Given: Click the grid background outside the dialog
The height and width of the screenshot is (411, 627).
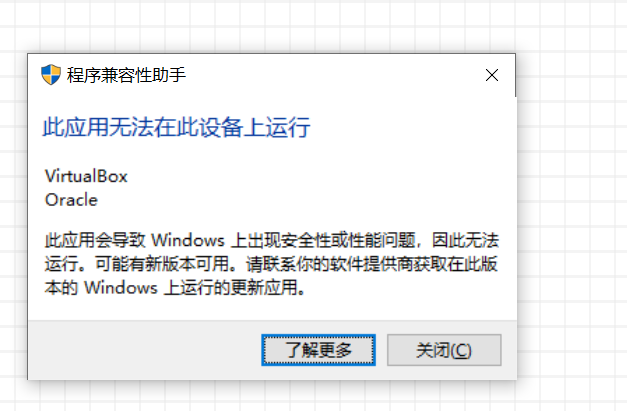Looking at the screenshot, I should click(572, 200).
